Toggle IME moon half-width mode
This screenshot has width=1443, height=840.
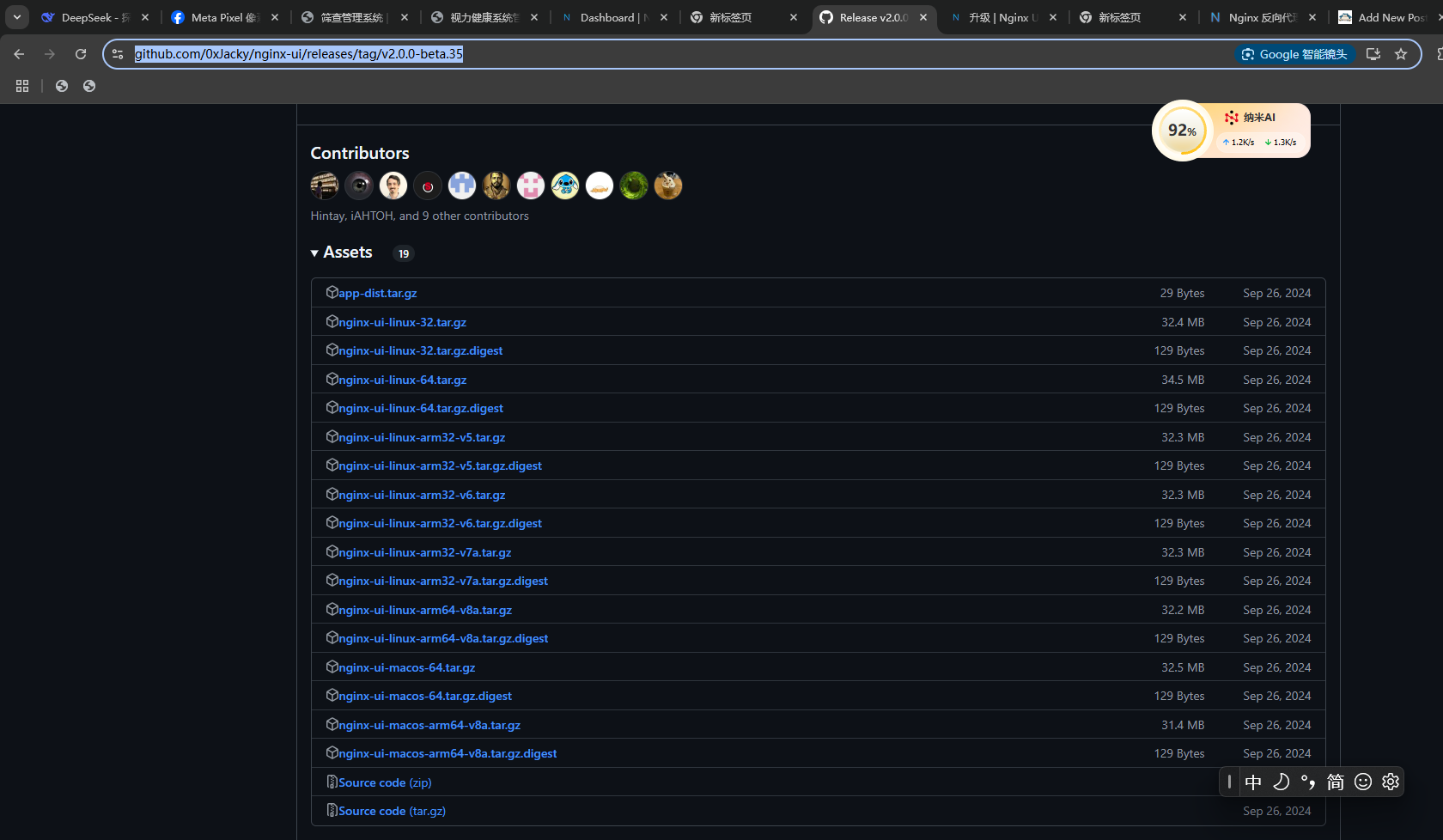click(x=1281, y=782)
